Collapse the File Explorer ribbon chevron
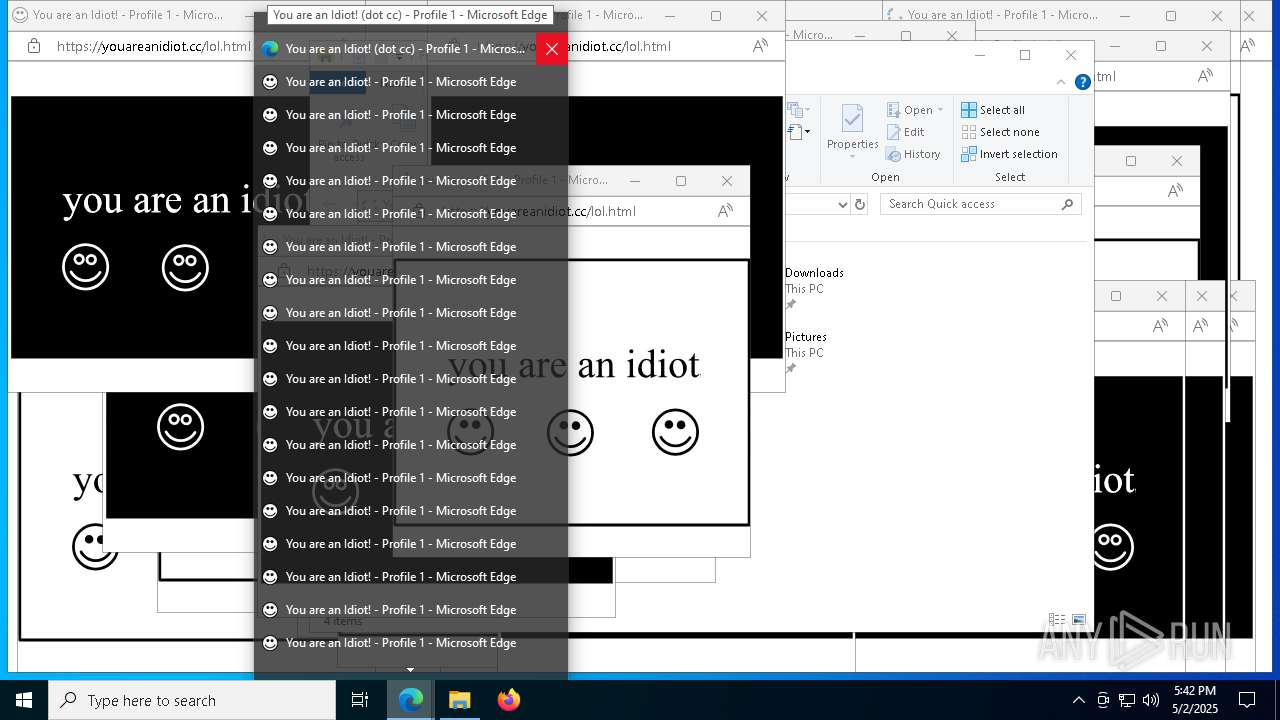This screenshot has height=720, width=1280. pyautogui.click(x=1061, y=82)
